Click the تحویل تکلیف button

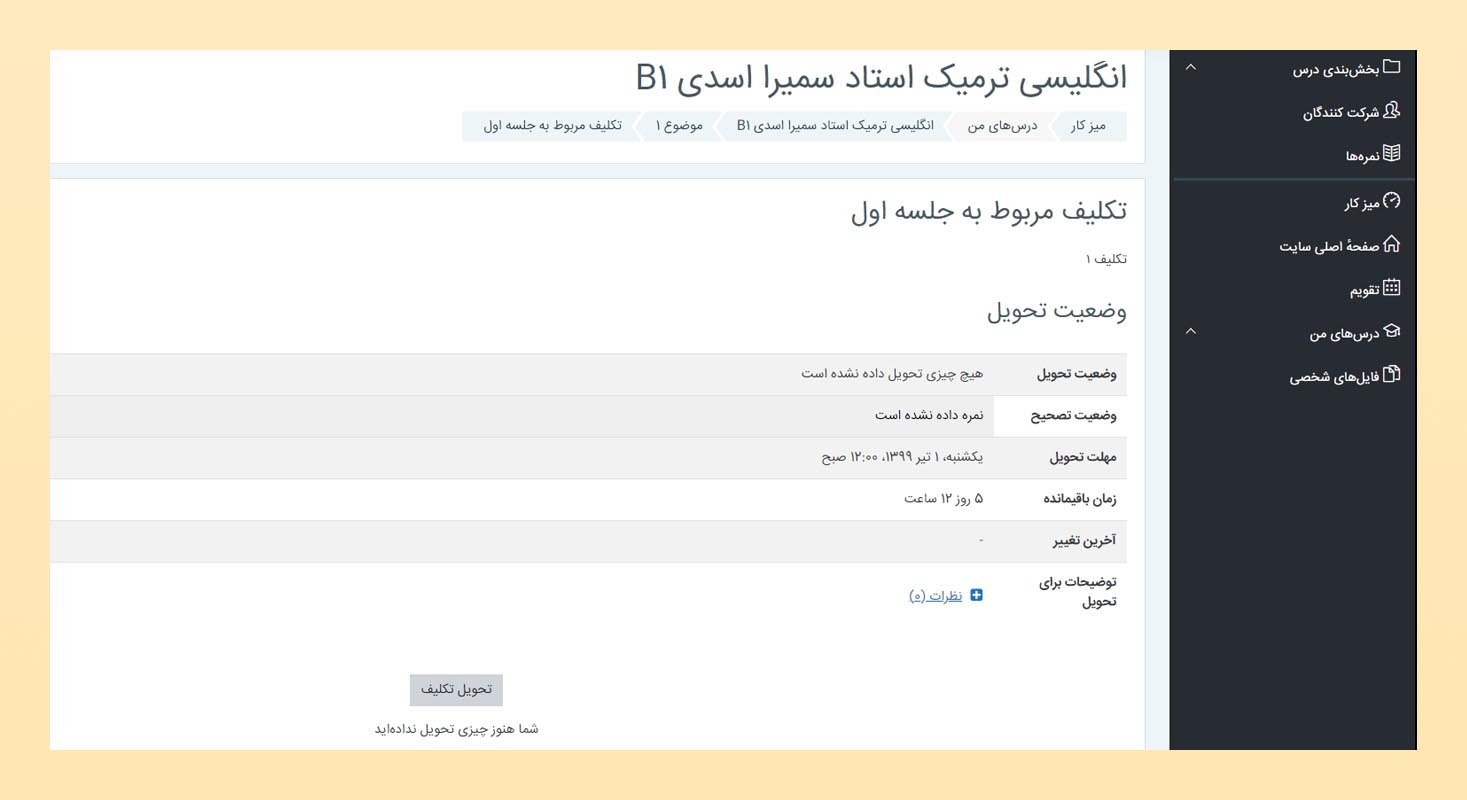(456, 690)
